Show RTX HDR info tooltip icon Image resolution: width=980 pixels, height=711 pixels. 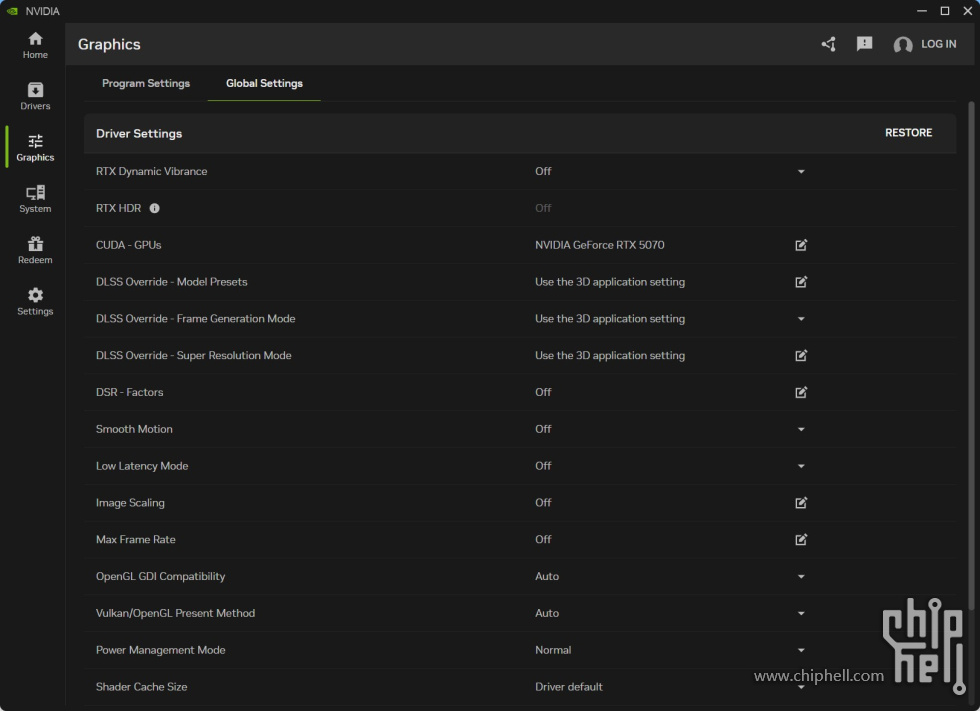click(x=154, y=208)
